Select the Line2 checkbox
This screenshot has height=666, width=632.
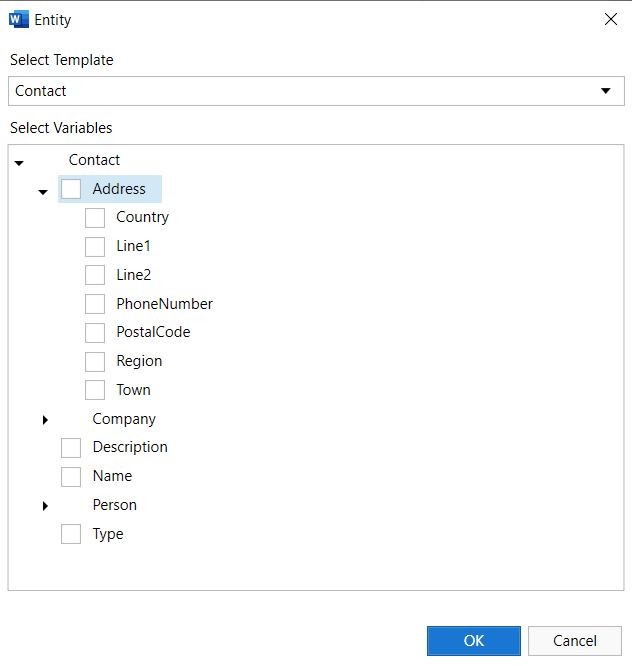click(95, 275)
